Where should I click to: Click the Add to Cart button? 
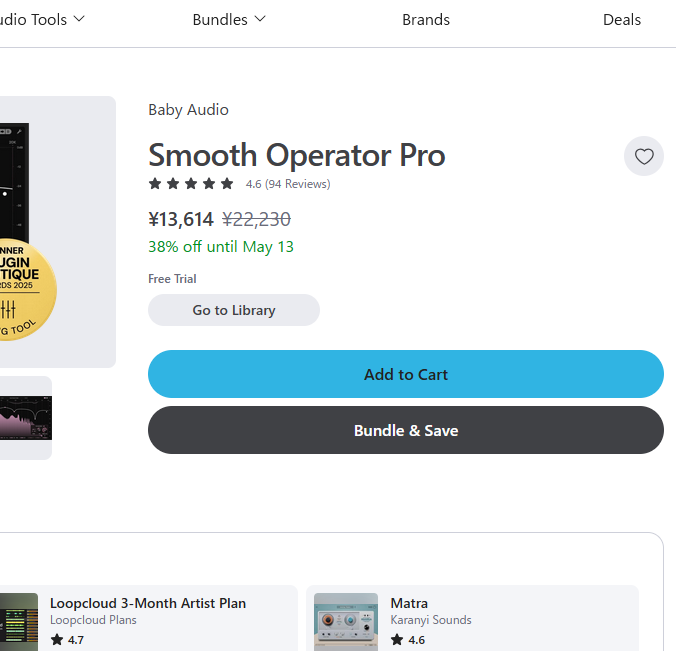406,374
